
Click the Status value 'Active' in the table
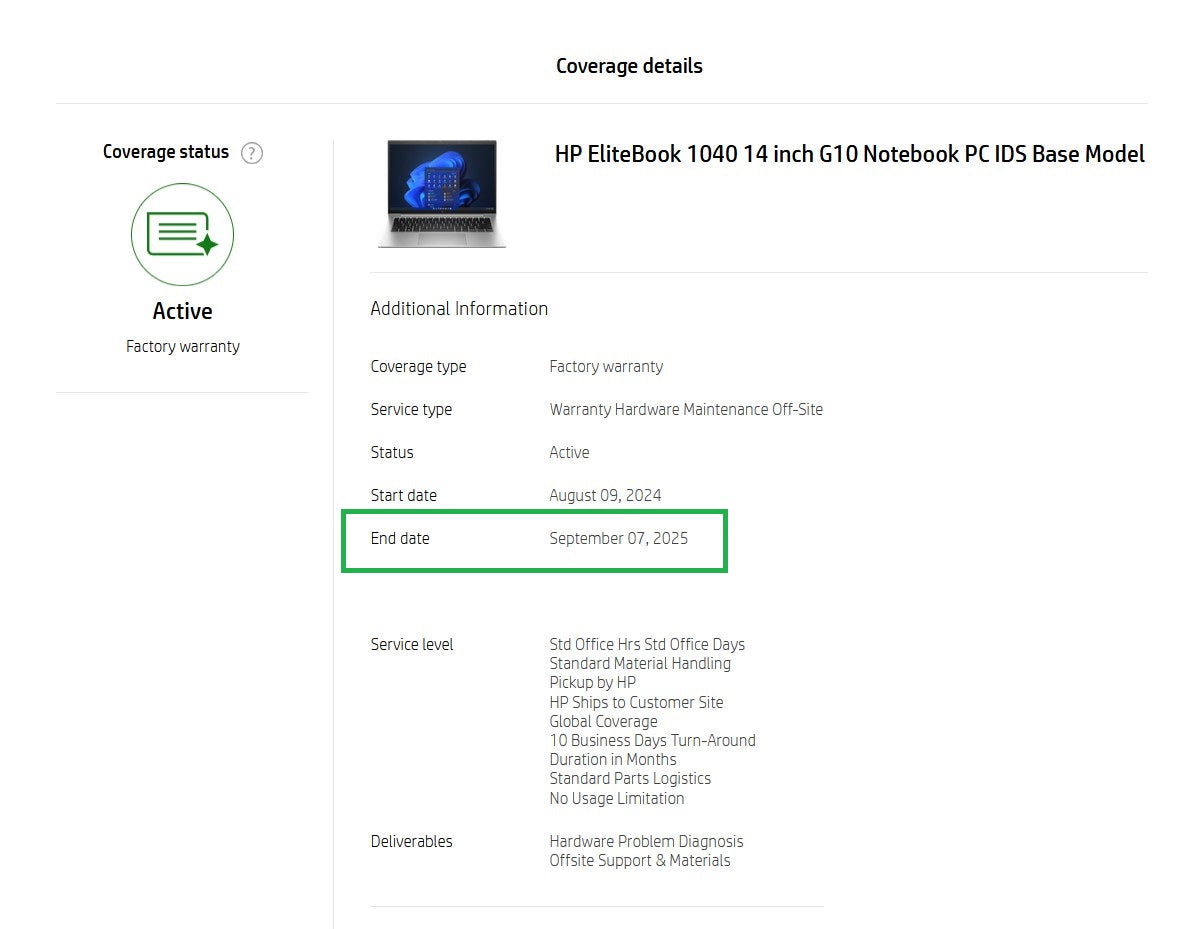(x=570, y=452)
